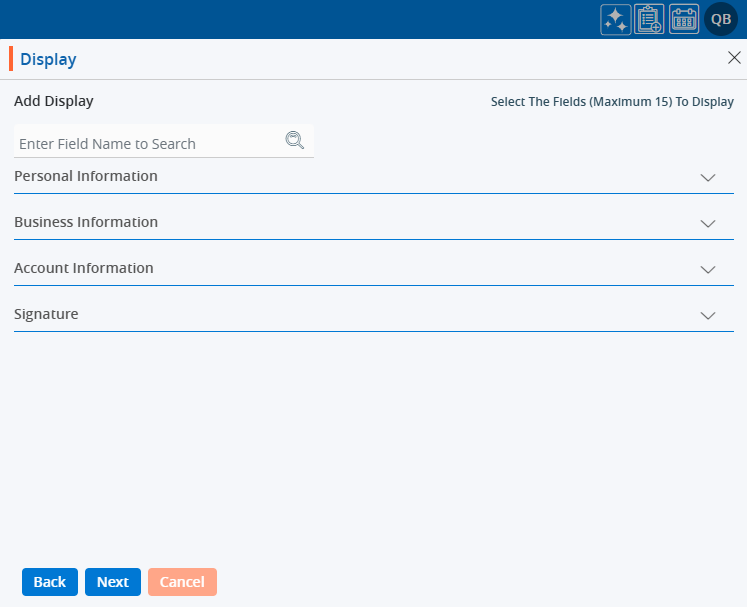
Task: Click the Cancel button
Action: pos(182,582)
